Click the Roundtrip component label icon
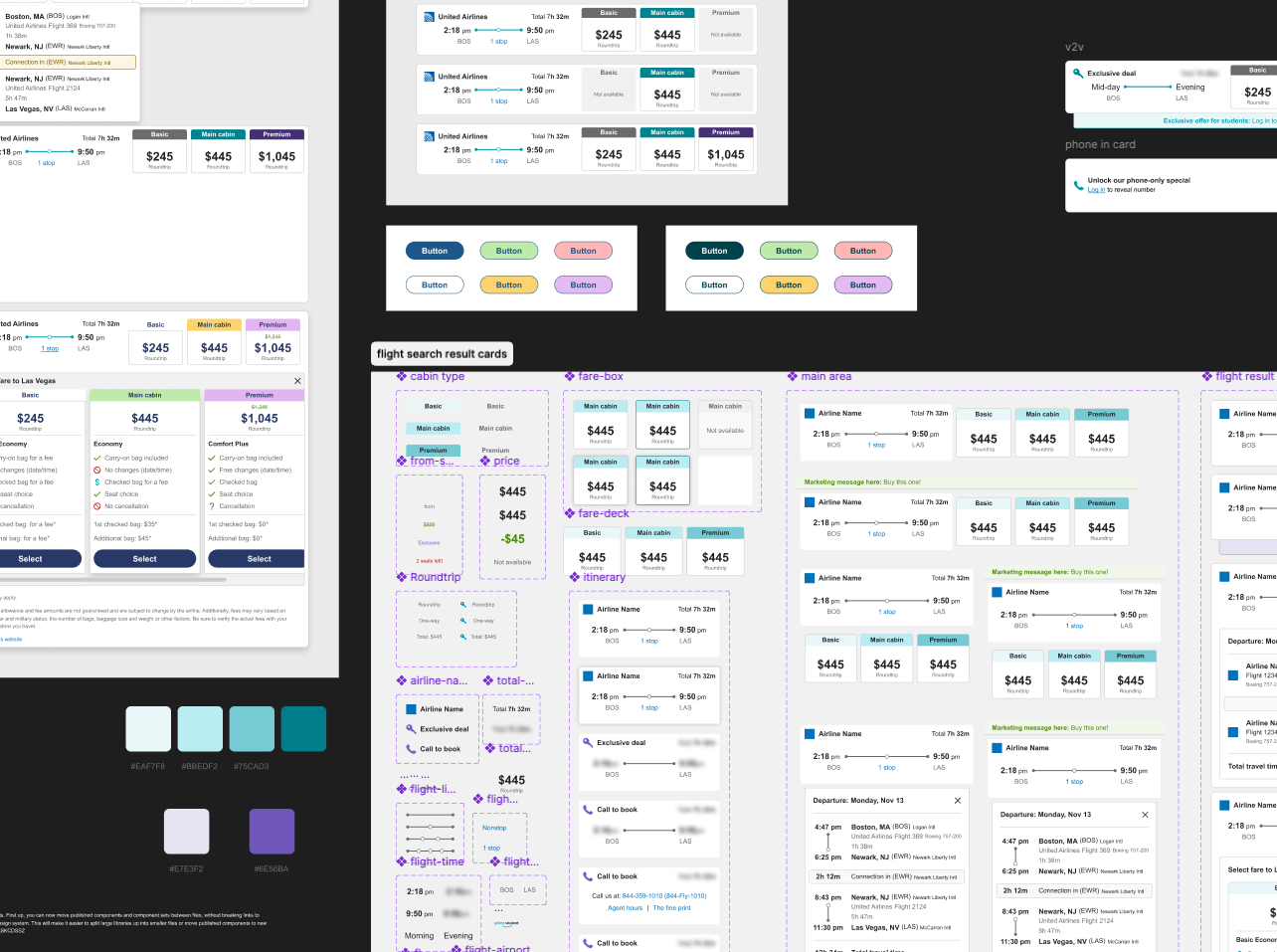Image resolution: width=1277 pixels, height=952 pixels. (402, 577)
